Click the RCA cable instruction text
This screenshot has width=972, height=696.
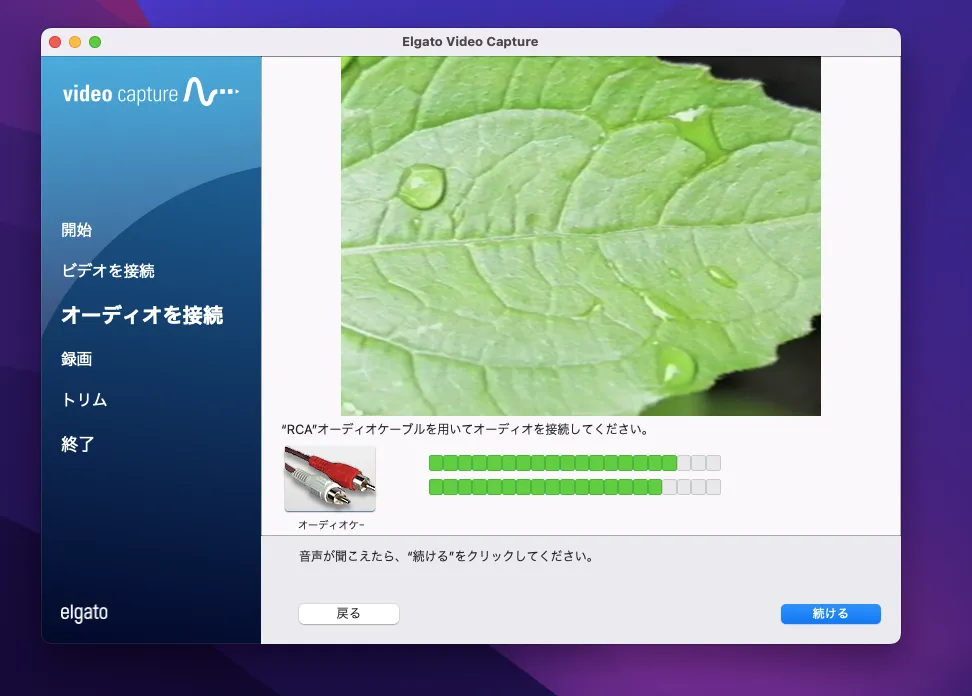465,429
